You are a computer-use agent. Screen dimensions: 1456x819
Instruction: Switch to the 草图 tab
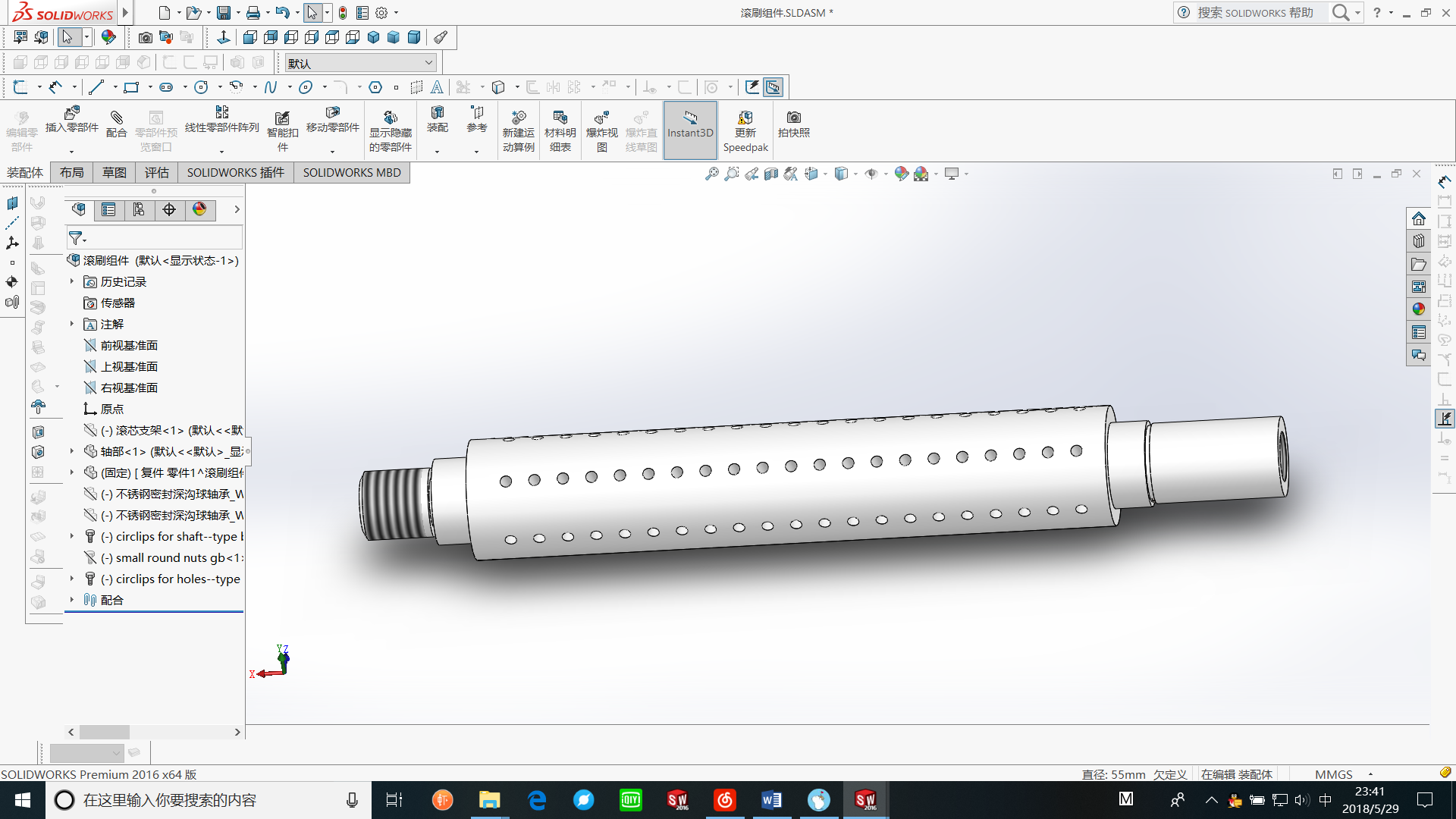[x=115, y=173]
